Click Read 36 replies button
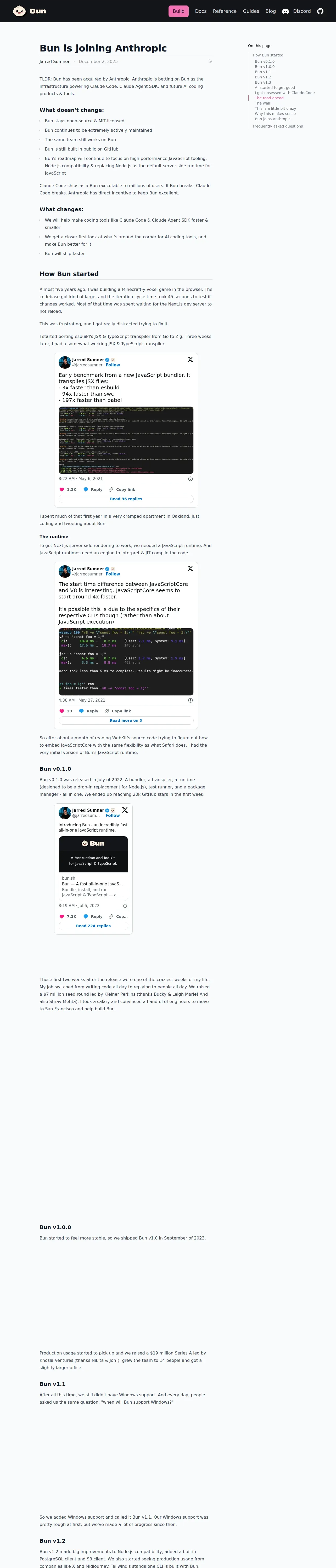 (x=126, y=499)
